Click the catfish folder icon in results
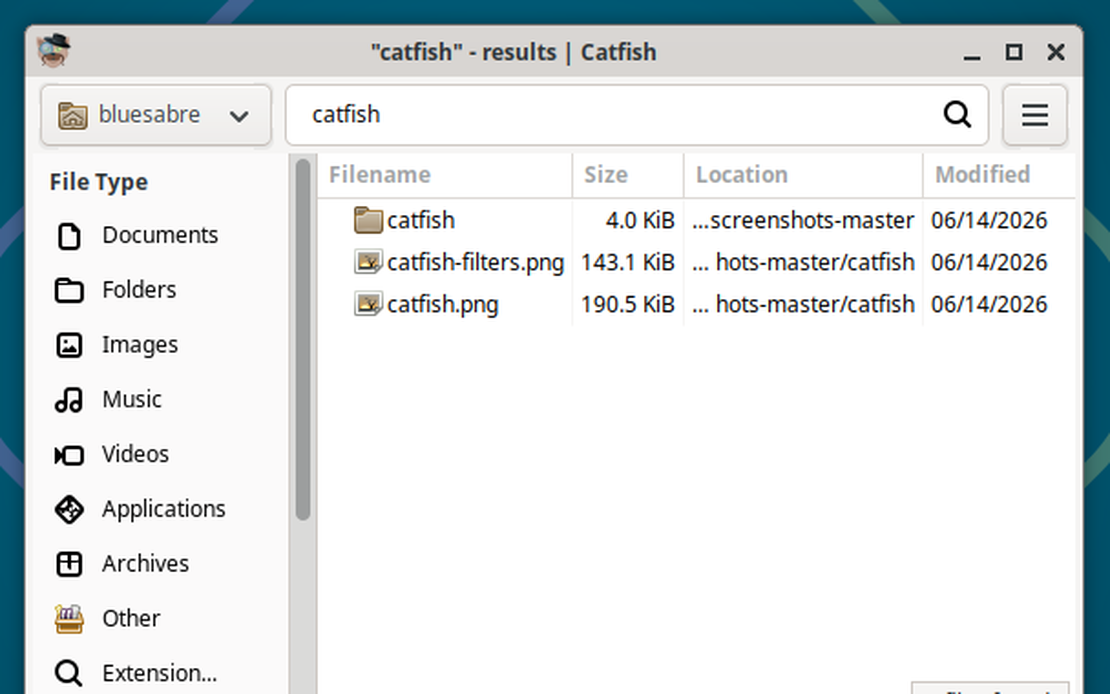 coord(368,220)
